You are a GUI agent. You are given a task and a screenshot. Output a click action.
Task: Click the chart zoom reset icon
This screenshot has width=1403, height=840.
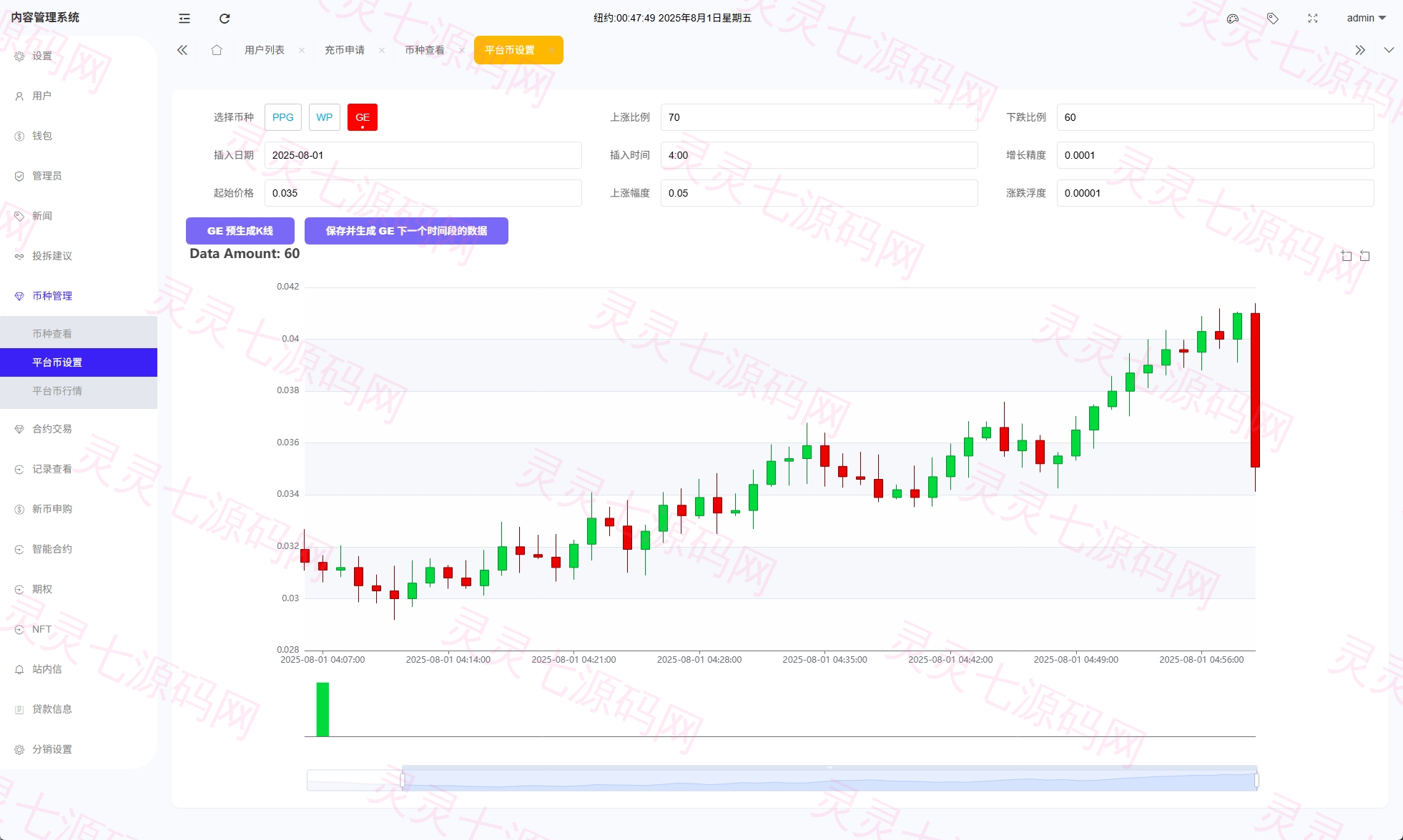click(1364, 256)
